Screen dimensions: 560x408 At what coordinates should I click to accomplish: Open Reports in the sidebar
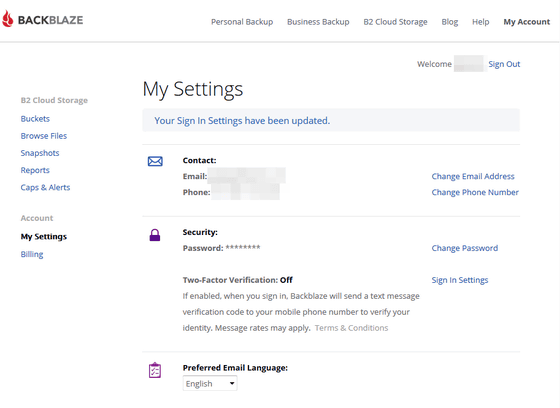[35, 170]
